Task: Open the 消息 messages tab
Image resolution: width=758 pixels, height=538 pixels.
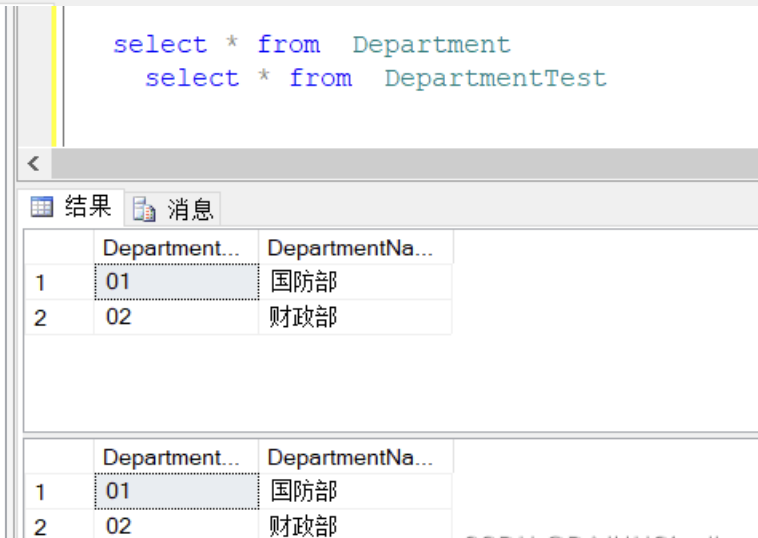Action: point(176,209)
